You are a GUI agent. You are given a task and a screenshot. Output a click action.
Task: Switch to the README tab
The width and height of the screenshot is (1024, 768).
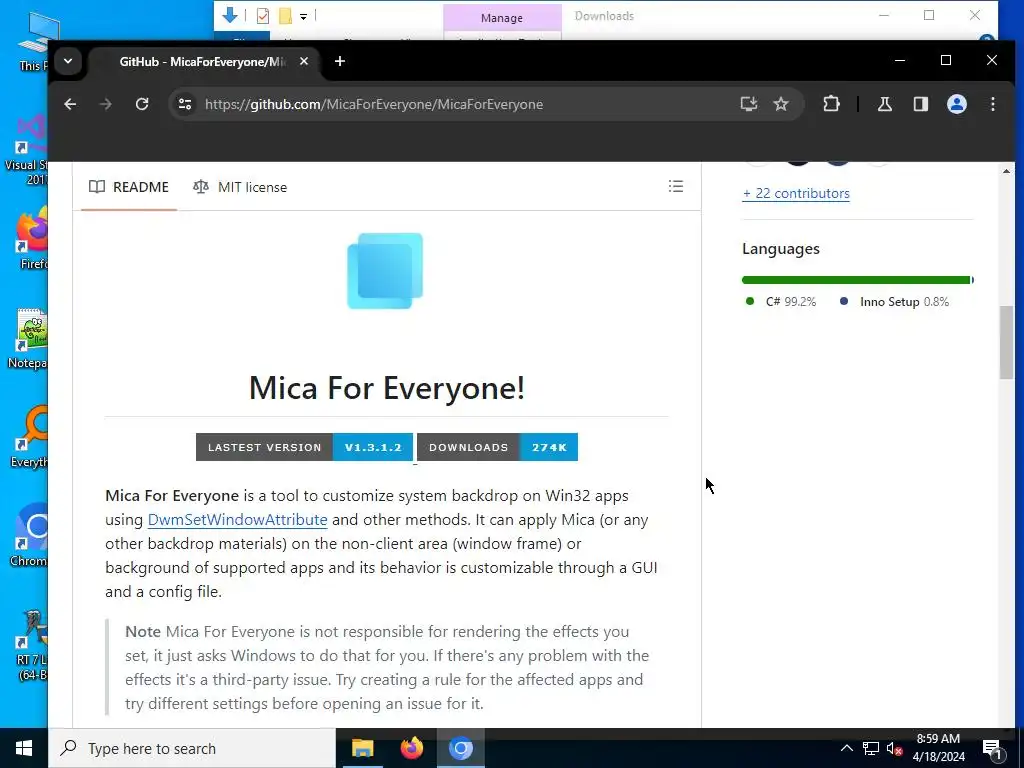[x=129, y=187]
